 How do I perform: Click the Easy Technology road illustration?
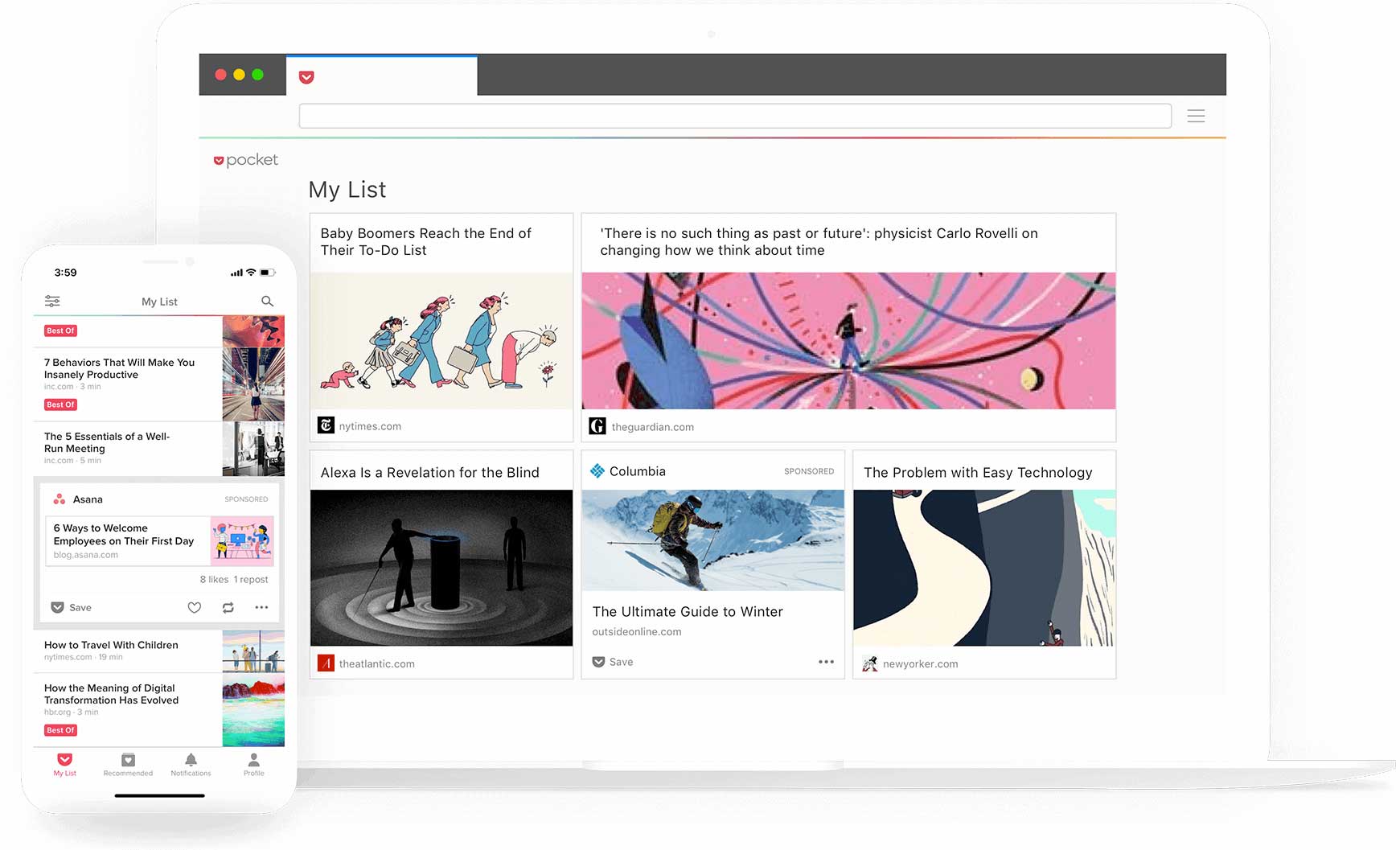pos(984,568)
